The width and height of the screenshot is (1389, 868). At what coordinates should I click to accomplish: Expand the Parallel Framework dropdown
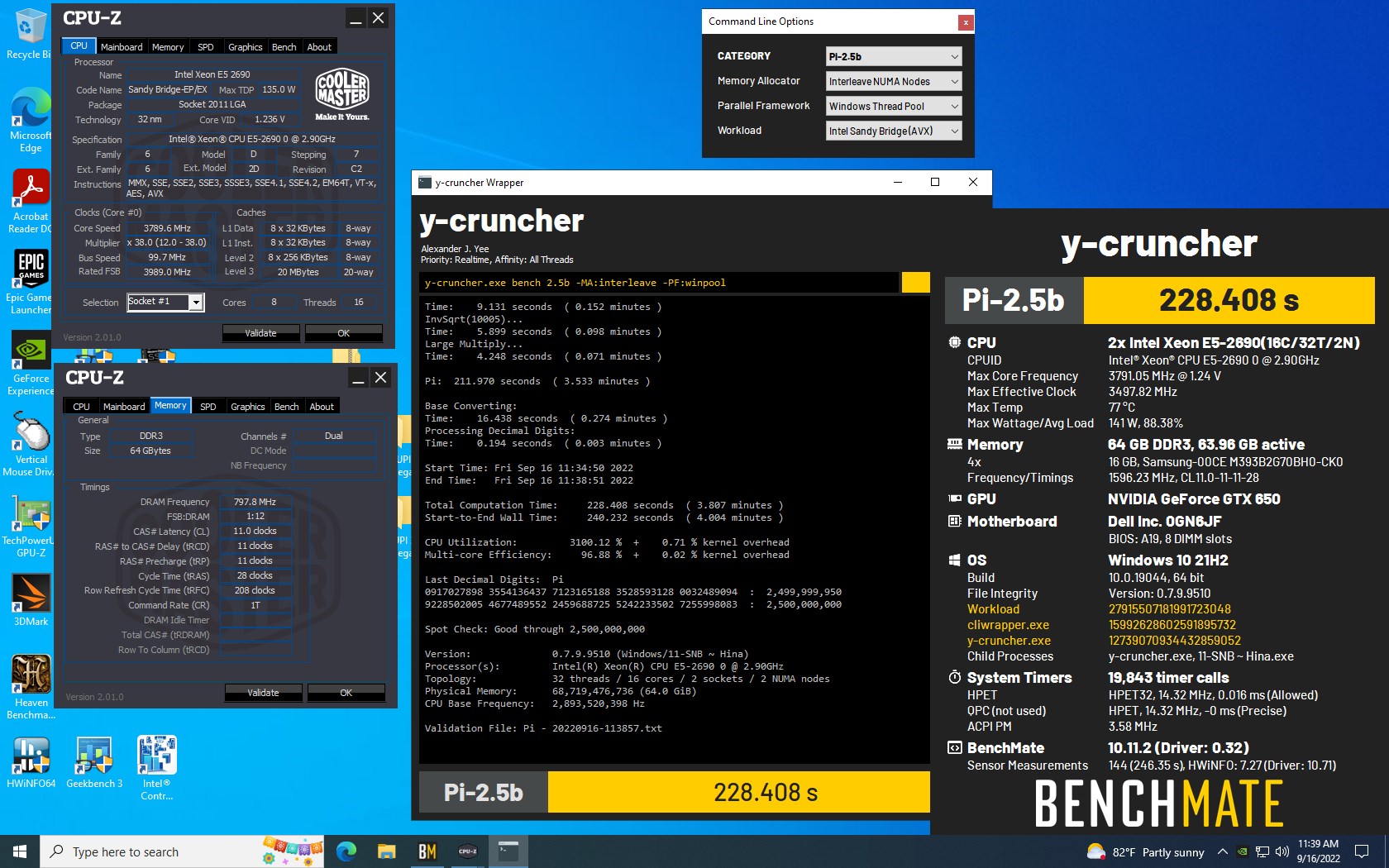tap(894, 107)
